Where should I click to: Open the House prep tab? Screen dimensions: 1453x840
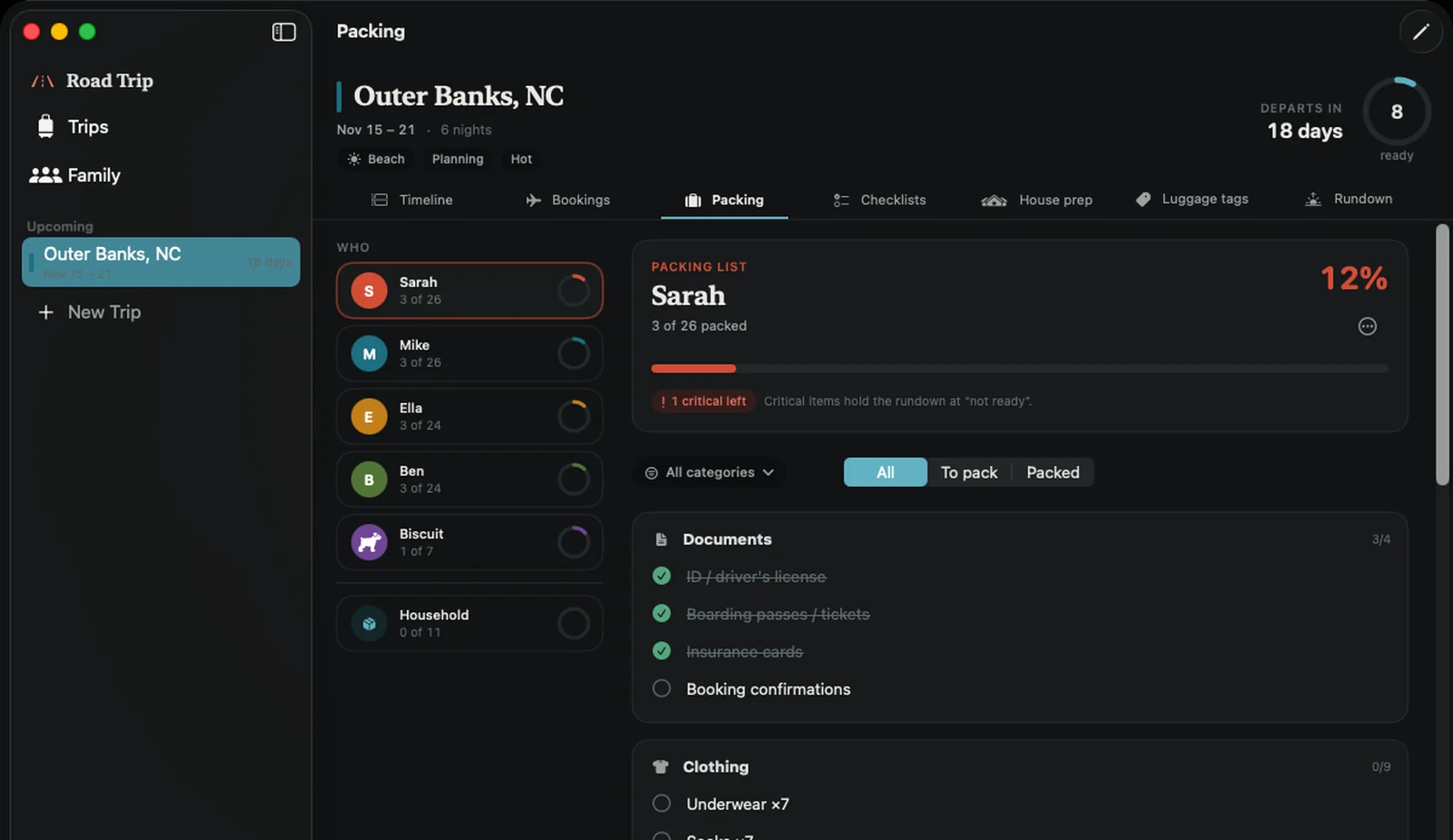[x=1037, y=200]
